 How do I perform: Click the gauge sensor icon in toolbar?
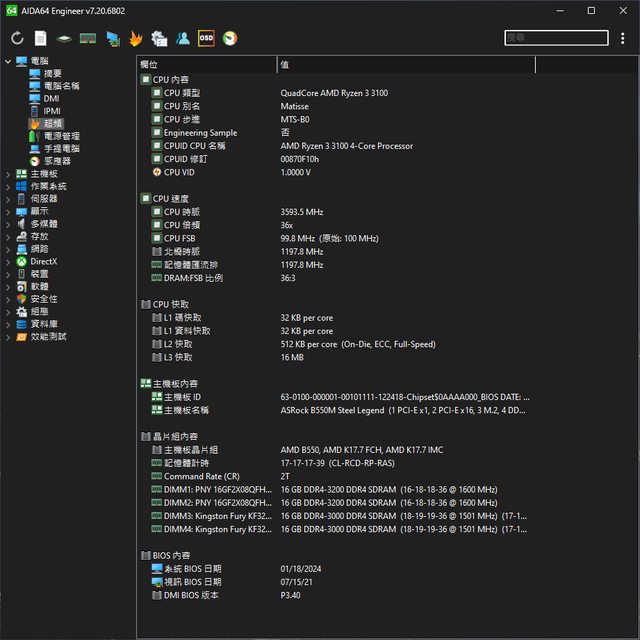click(x=230, y=38)
